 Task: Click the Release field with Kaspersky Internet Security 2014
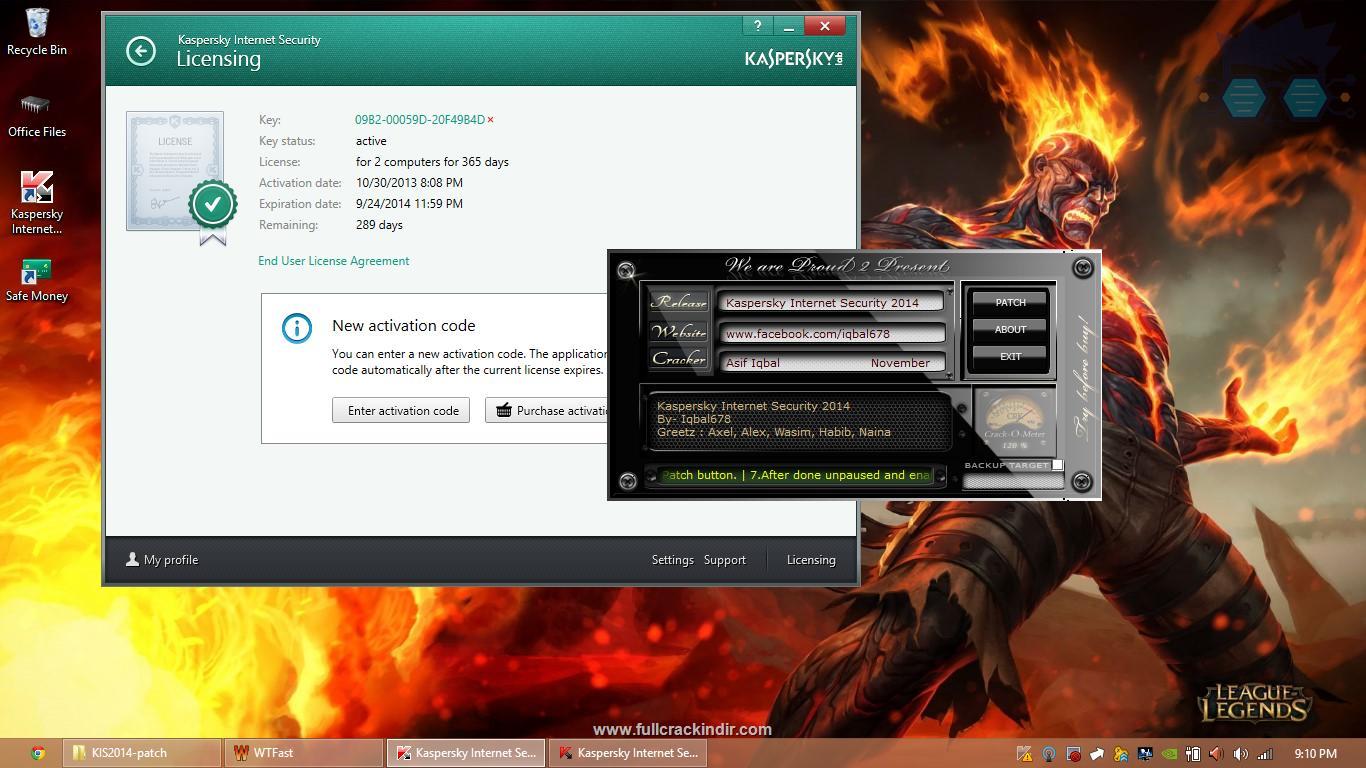[832, 302]
